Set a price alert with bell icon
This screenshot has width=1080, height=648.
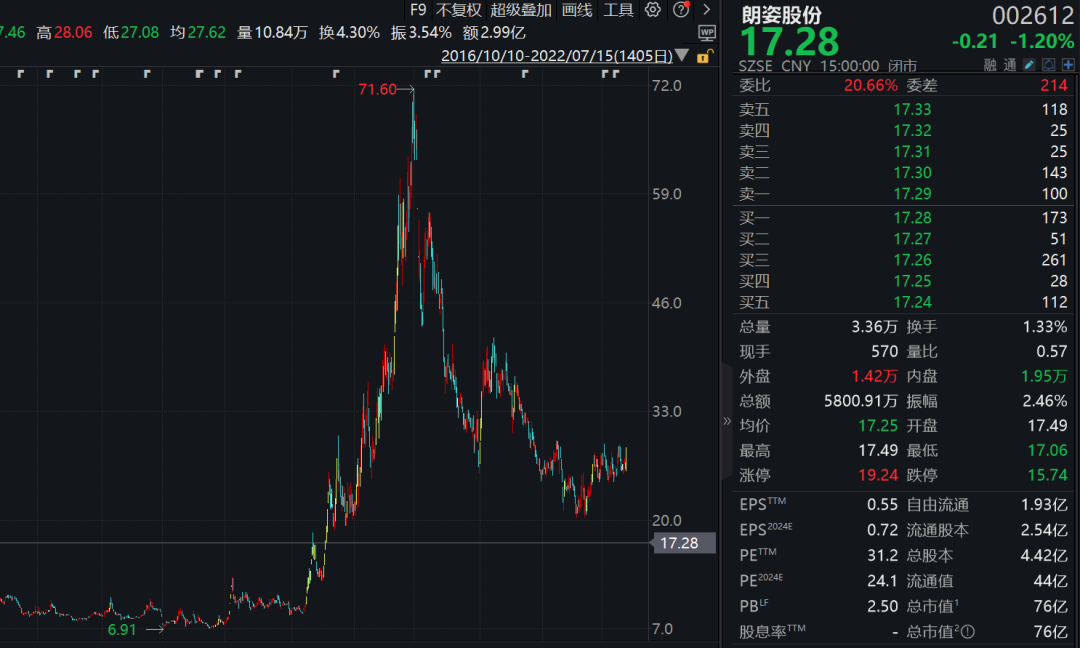tap(1048, 65)
